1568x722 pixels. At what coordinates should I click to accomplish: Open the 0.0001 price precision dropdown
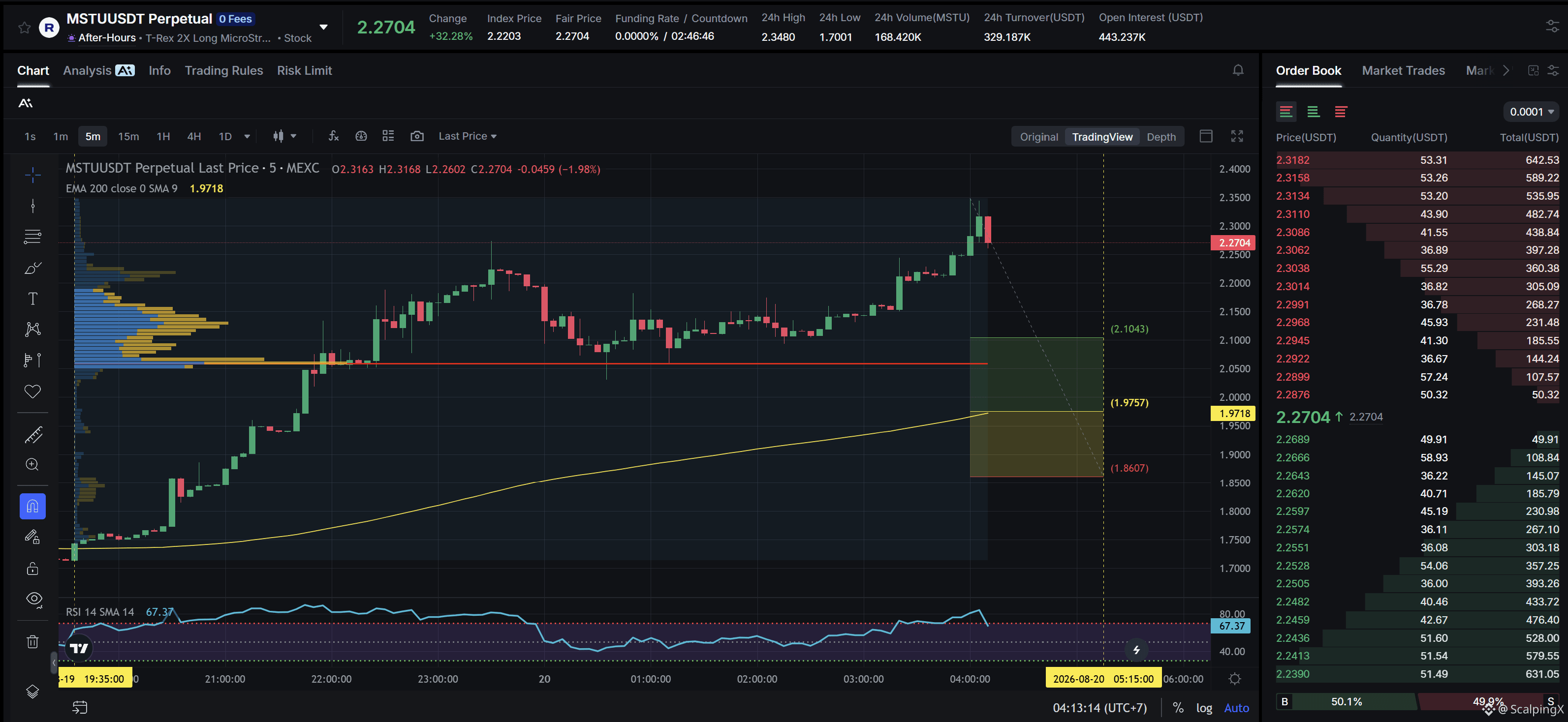(x=1531, y=112)
